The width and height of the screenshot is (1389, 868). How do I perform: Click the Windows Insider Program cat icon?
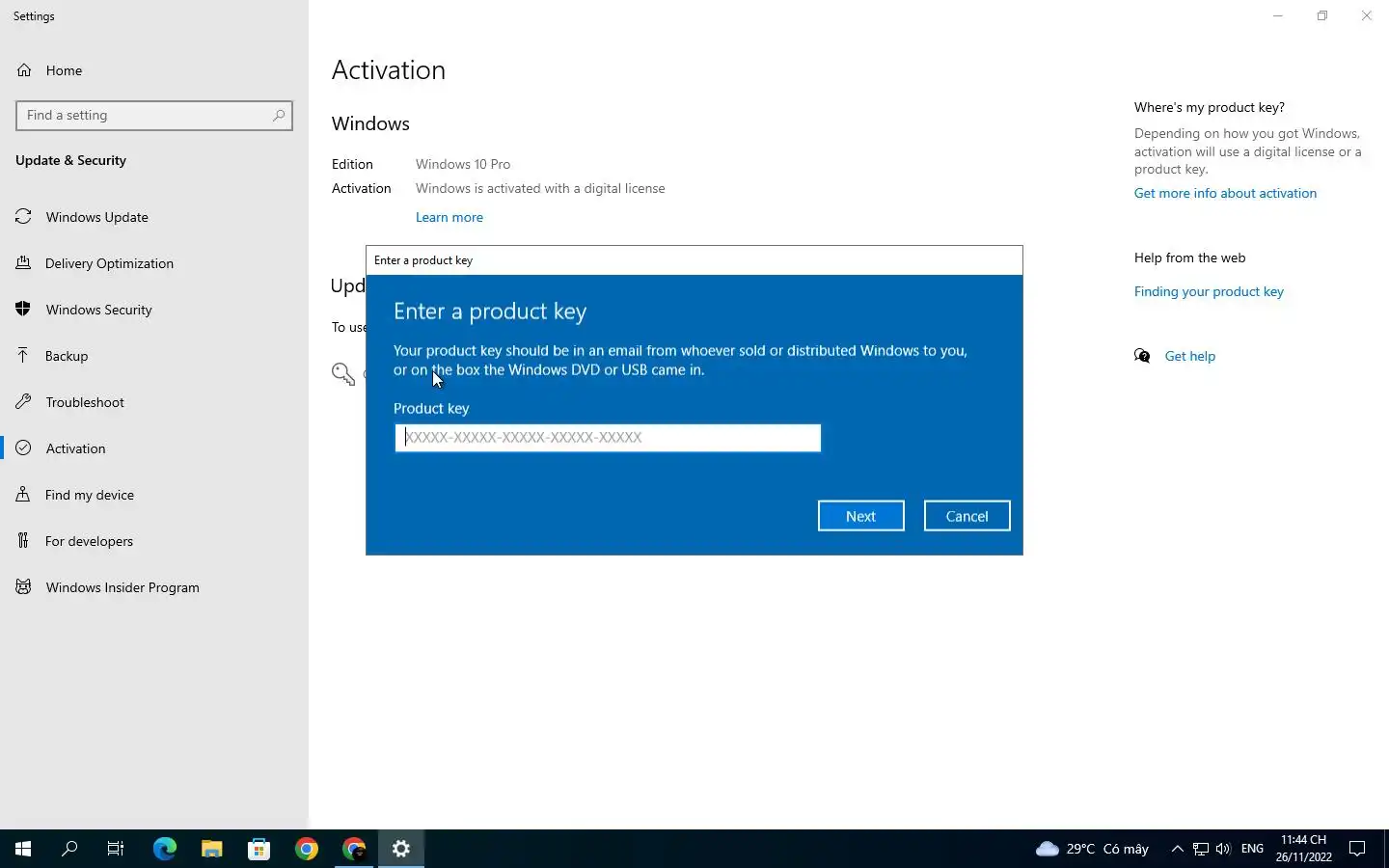[x=23, y=587]
